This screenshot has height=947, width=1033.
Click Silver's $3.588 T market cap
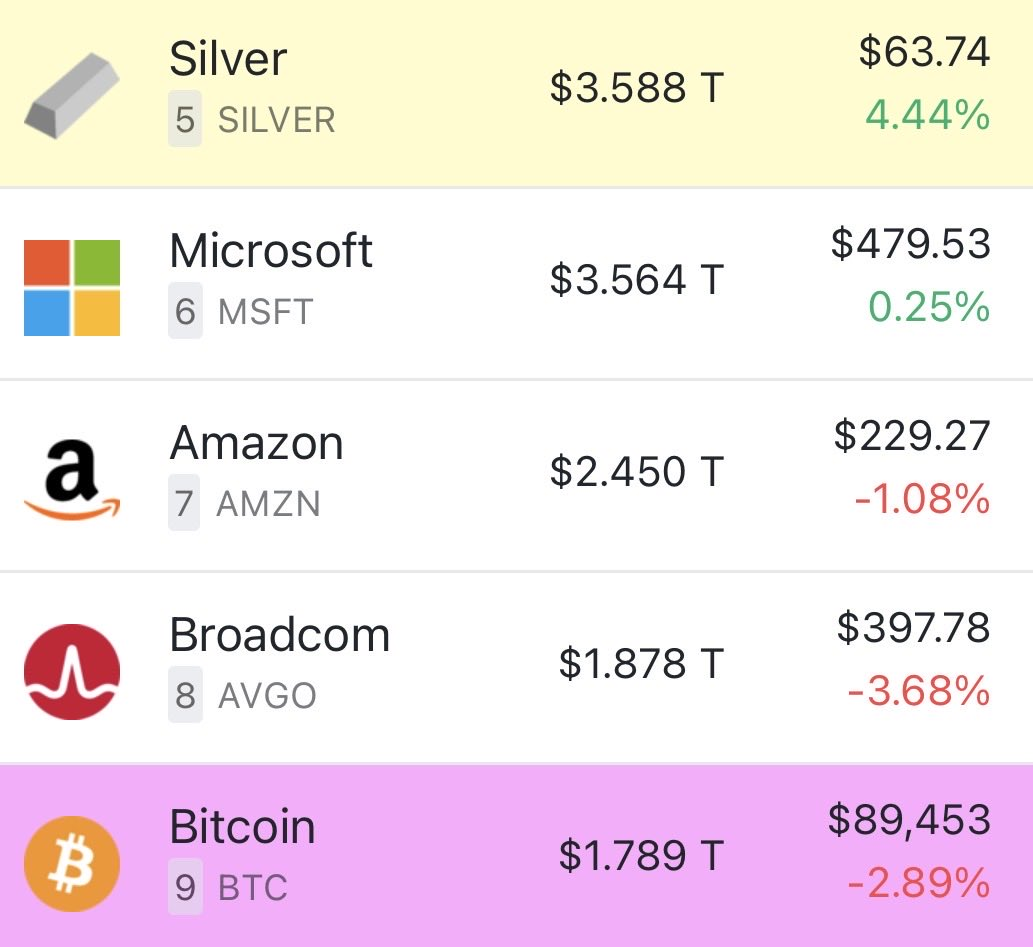click(636, 88)
